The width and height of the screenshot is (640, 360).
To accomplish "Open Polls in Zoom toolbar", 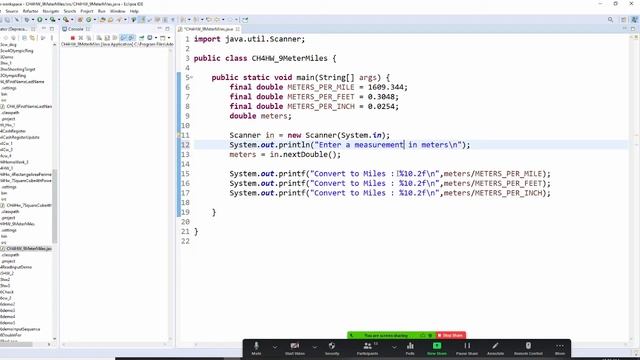I will 410,349.
